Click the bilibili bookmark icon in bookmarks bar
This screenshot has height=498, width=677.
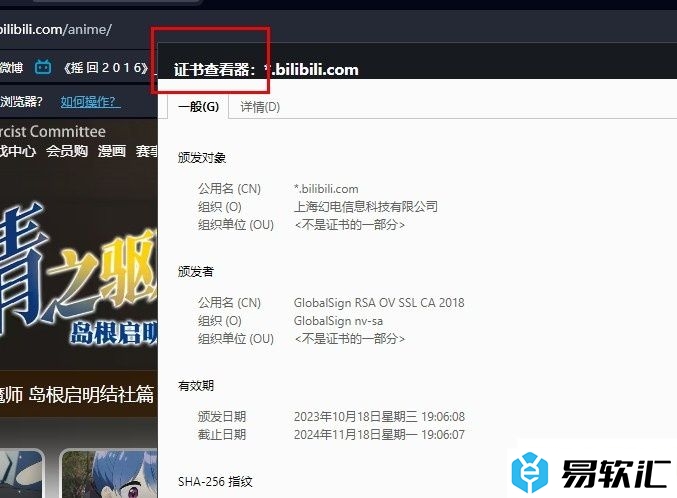pyautogui.click(x=43, y=67)
